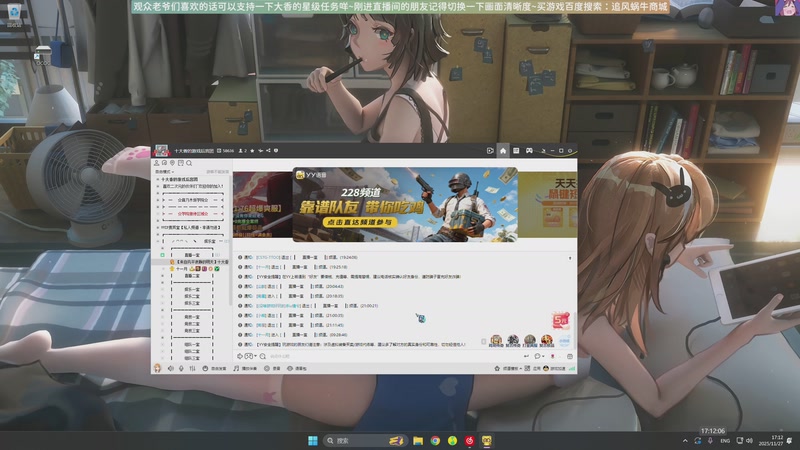Collapse the 直播一室 channel node
Viewport: 800px width, 450px height.
(x=163, y=255)
